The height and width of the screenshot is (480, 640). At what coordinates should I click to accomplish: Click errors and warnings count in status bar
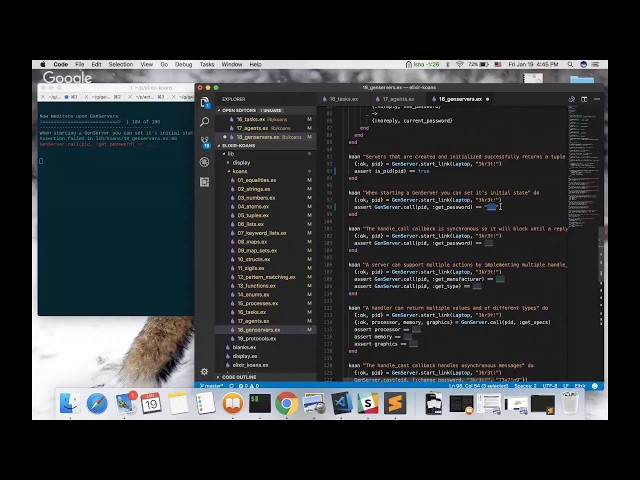249,386
